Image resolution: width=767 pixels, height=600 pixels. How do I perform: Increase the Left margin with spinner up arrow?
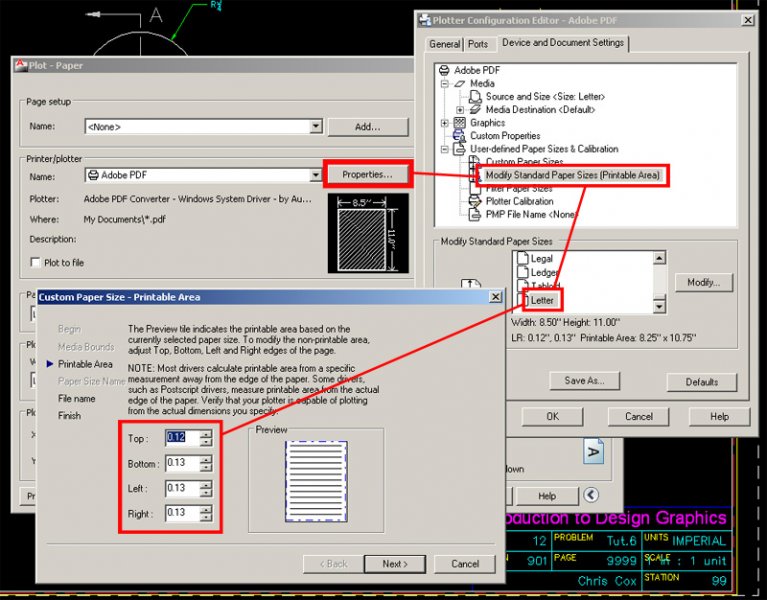(206, 484)
